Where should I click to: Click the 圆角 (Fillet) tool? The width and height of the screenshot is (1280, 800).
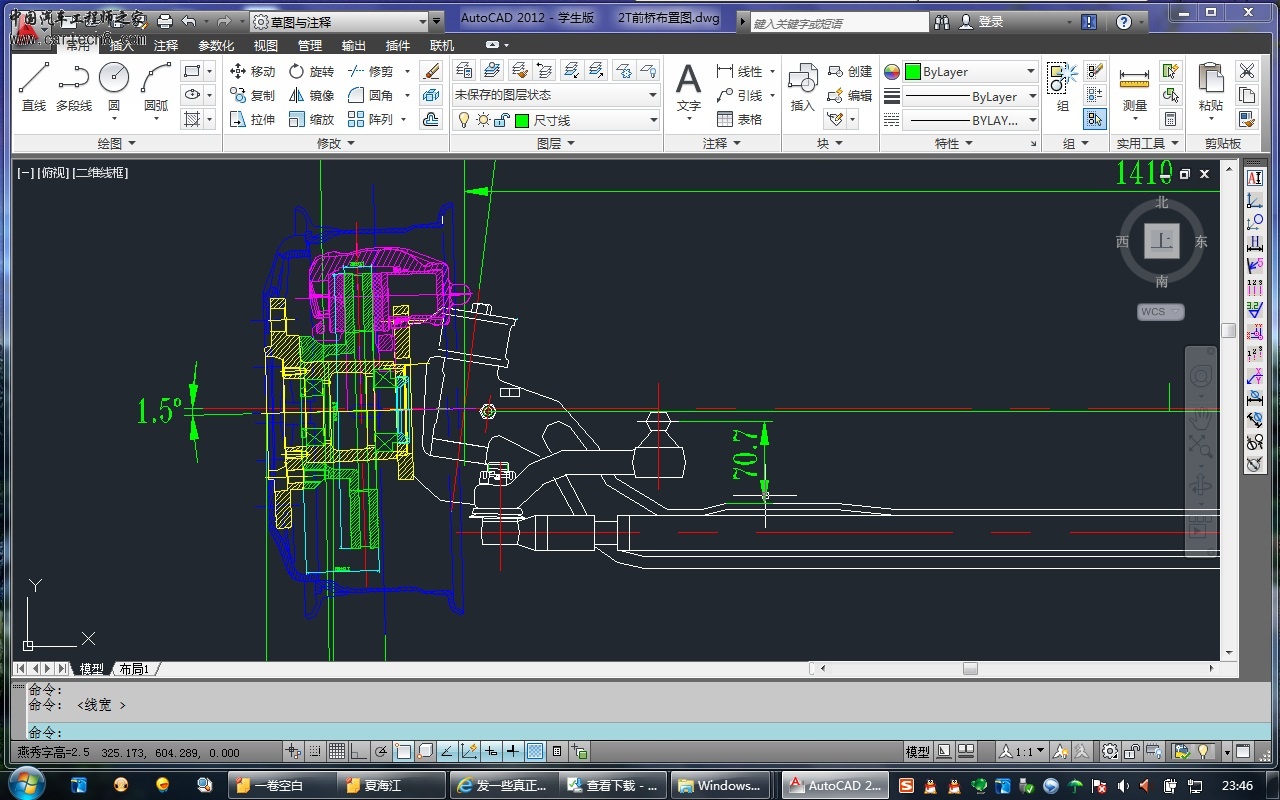click(370, 95)
